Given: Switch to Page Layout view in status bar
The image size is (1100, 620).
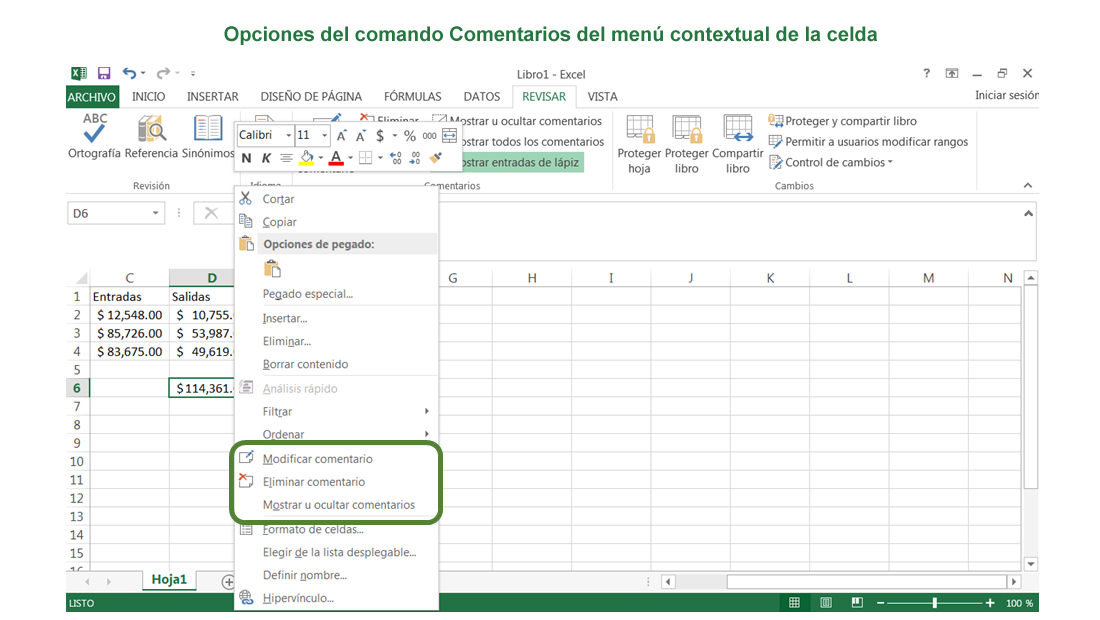Looking at the screenshot, I should [826, 602].
